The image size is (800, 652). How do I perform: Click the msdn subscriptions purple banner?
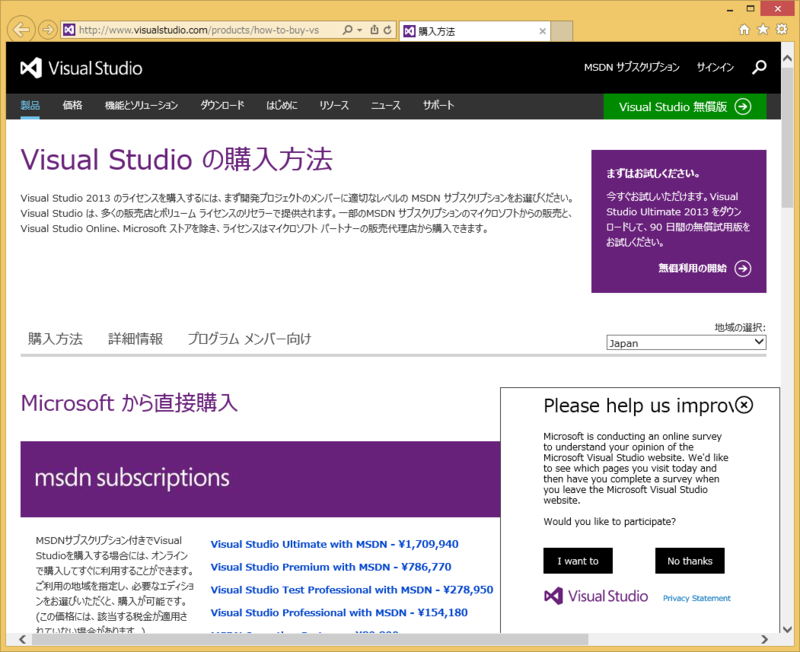260,479
